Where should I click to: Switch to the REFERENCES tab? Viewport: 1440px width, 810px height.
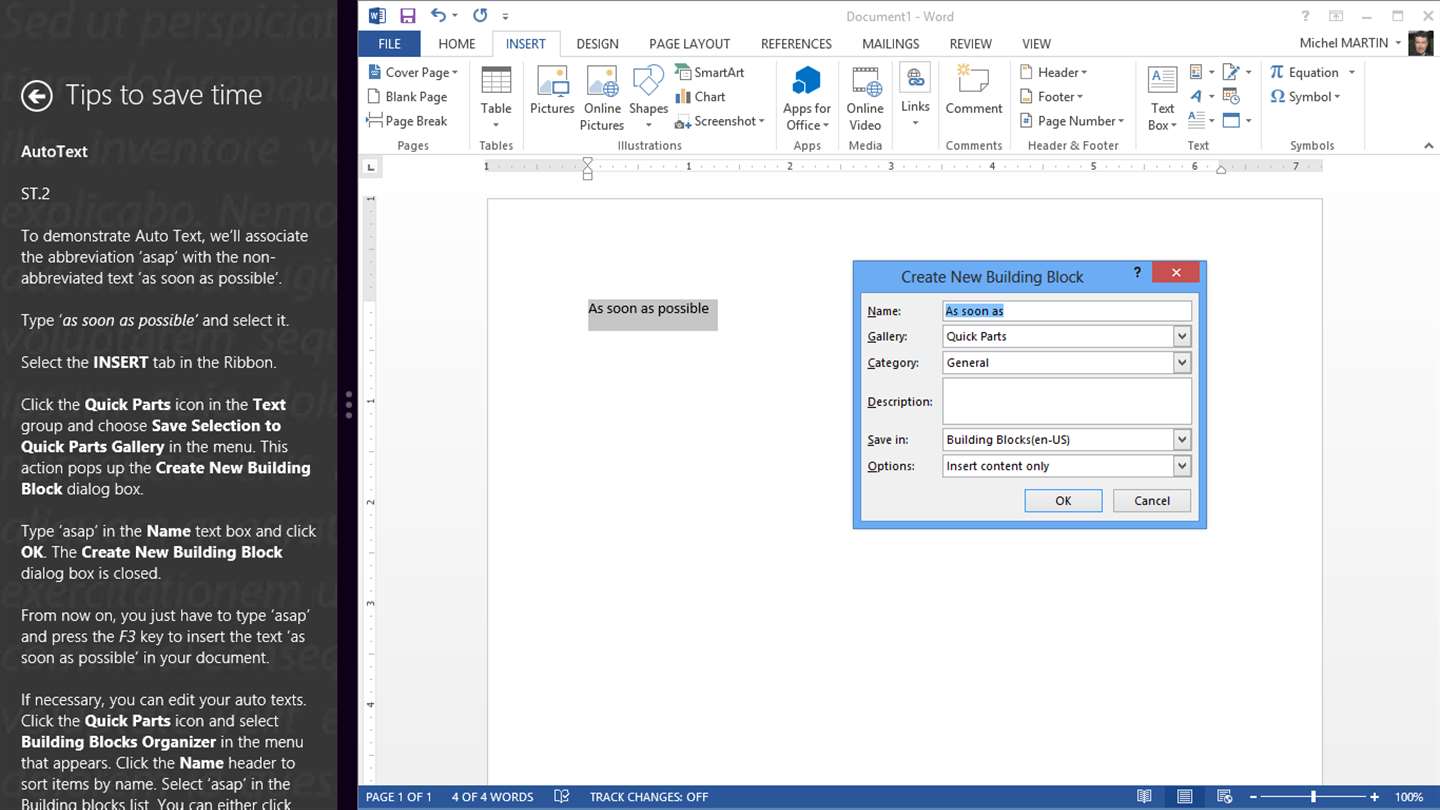click(796, 44)
